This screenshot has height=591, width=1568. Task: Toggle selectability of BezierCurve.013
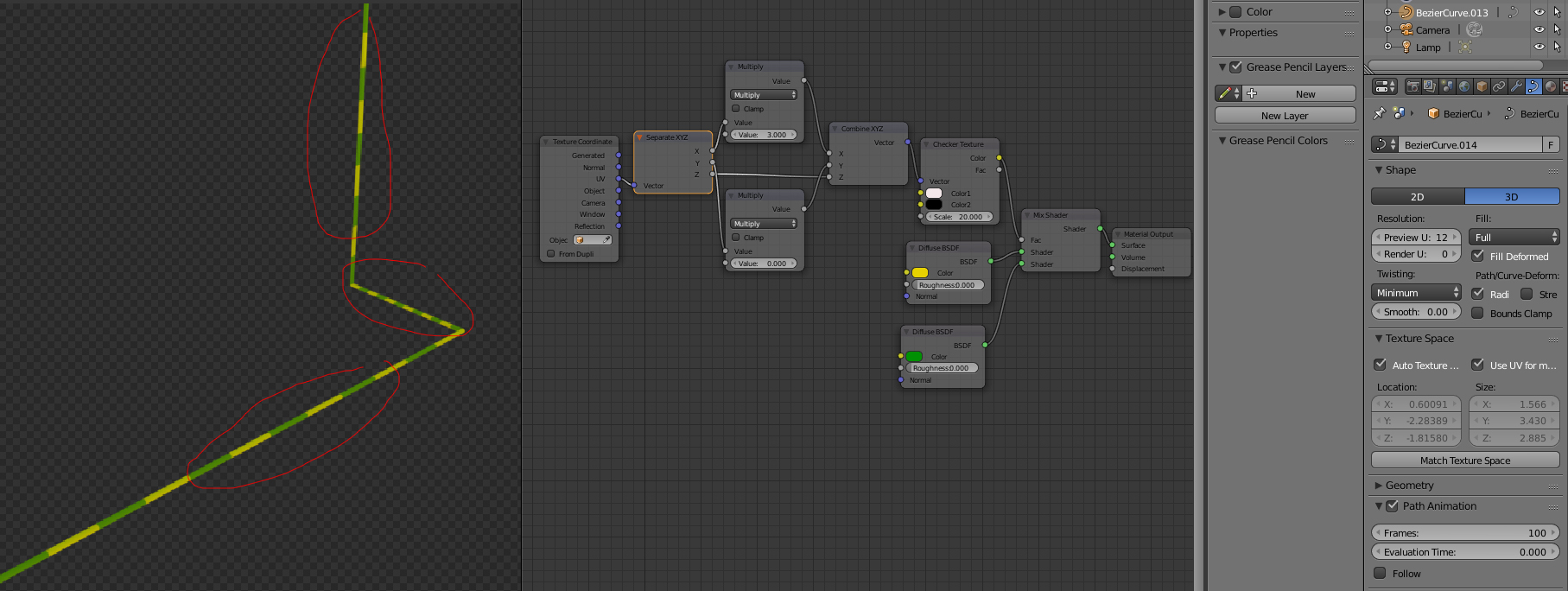[1557, 12]
